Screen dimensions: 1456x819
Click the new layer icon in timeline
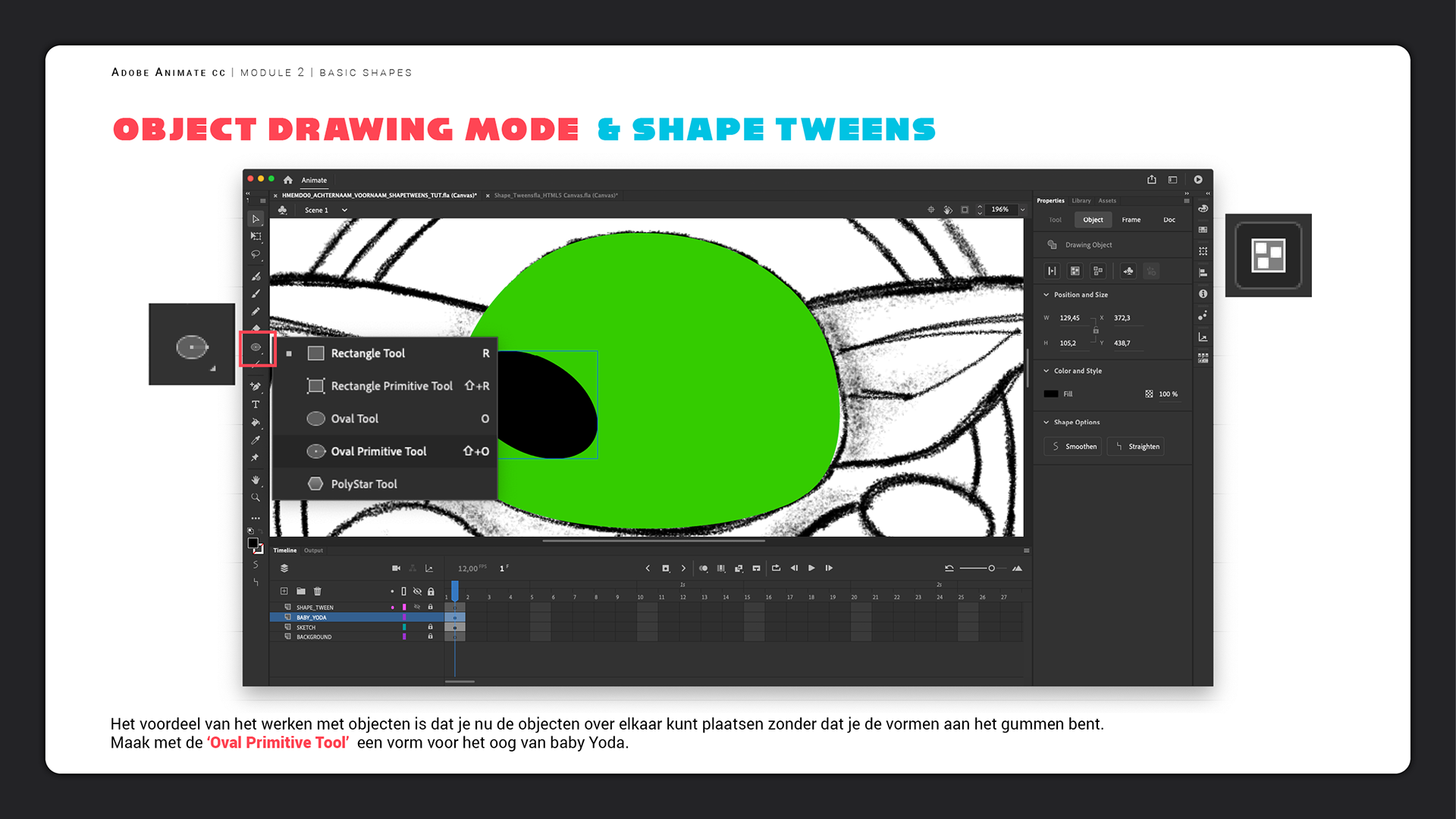pyautogui.click(x=284, y=591)
